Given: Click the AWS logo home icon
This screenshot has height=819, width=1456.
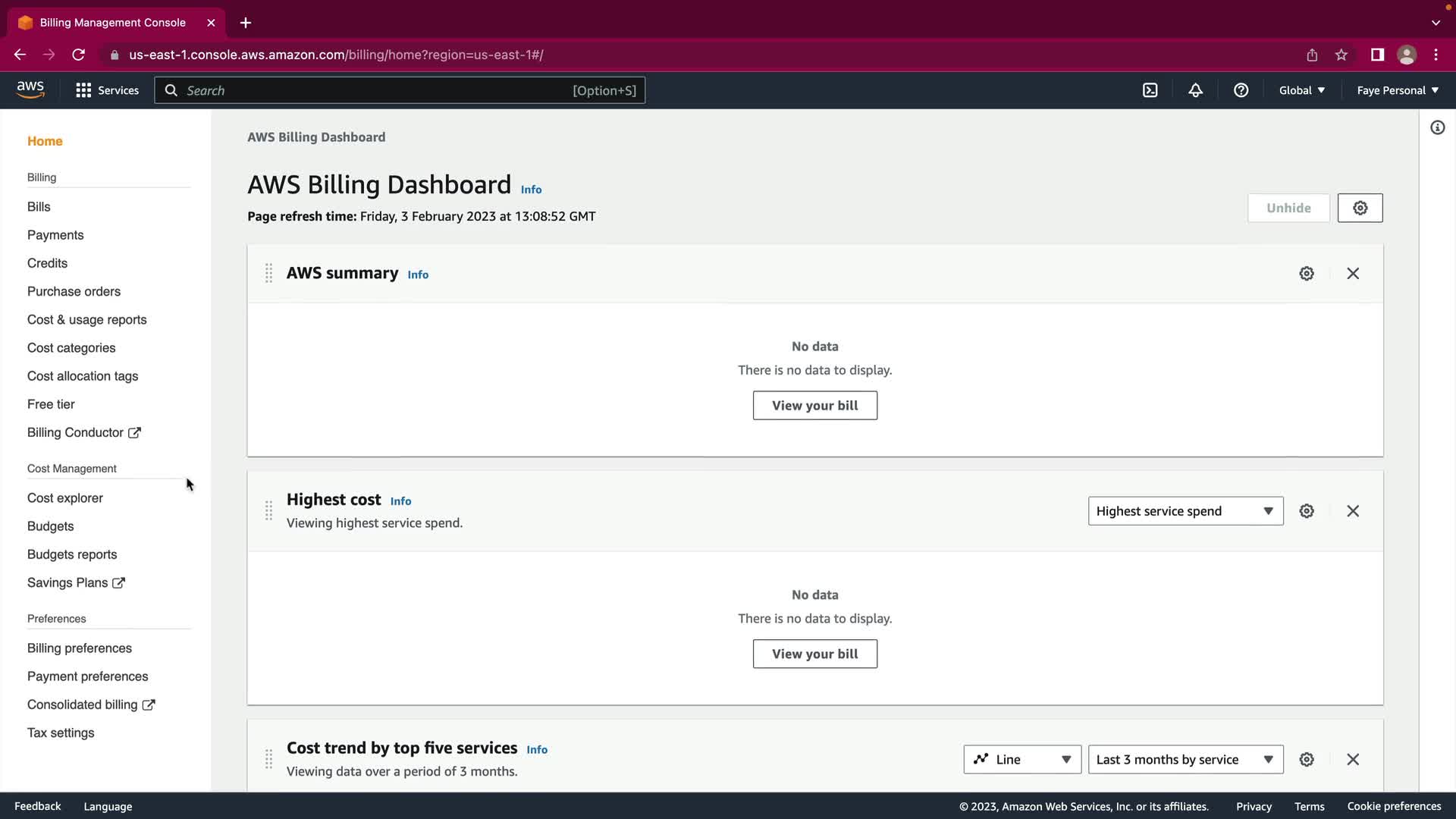Looking at the screenshot, I should click(x=30, y=89).
